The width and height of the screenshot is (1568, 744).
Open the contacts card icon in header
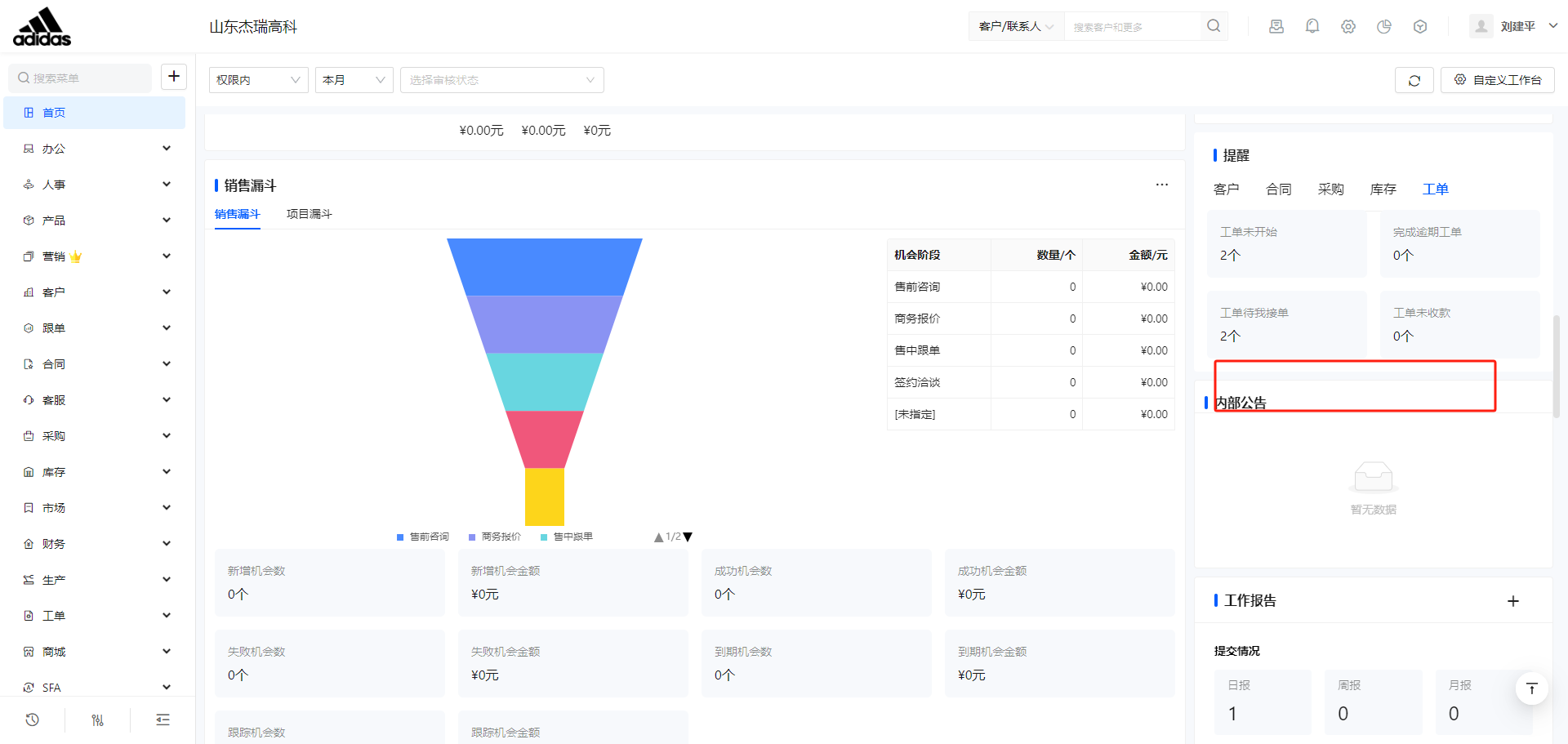[1276, 26]
